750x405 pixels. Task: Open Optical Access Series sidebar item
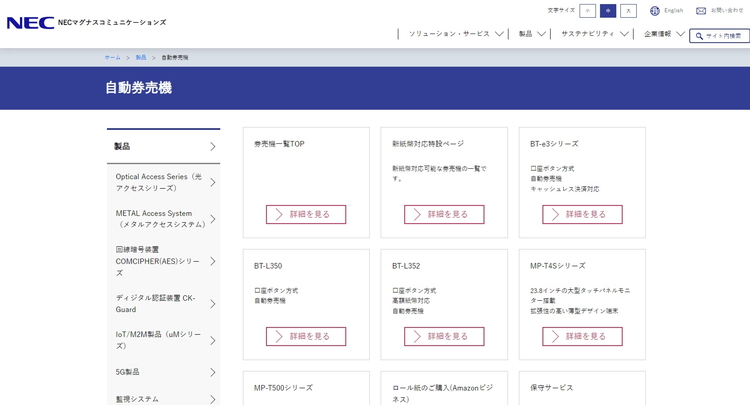tap(164, 182)
